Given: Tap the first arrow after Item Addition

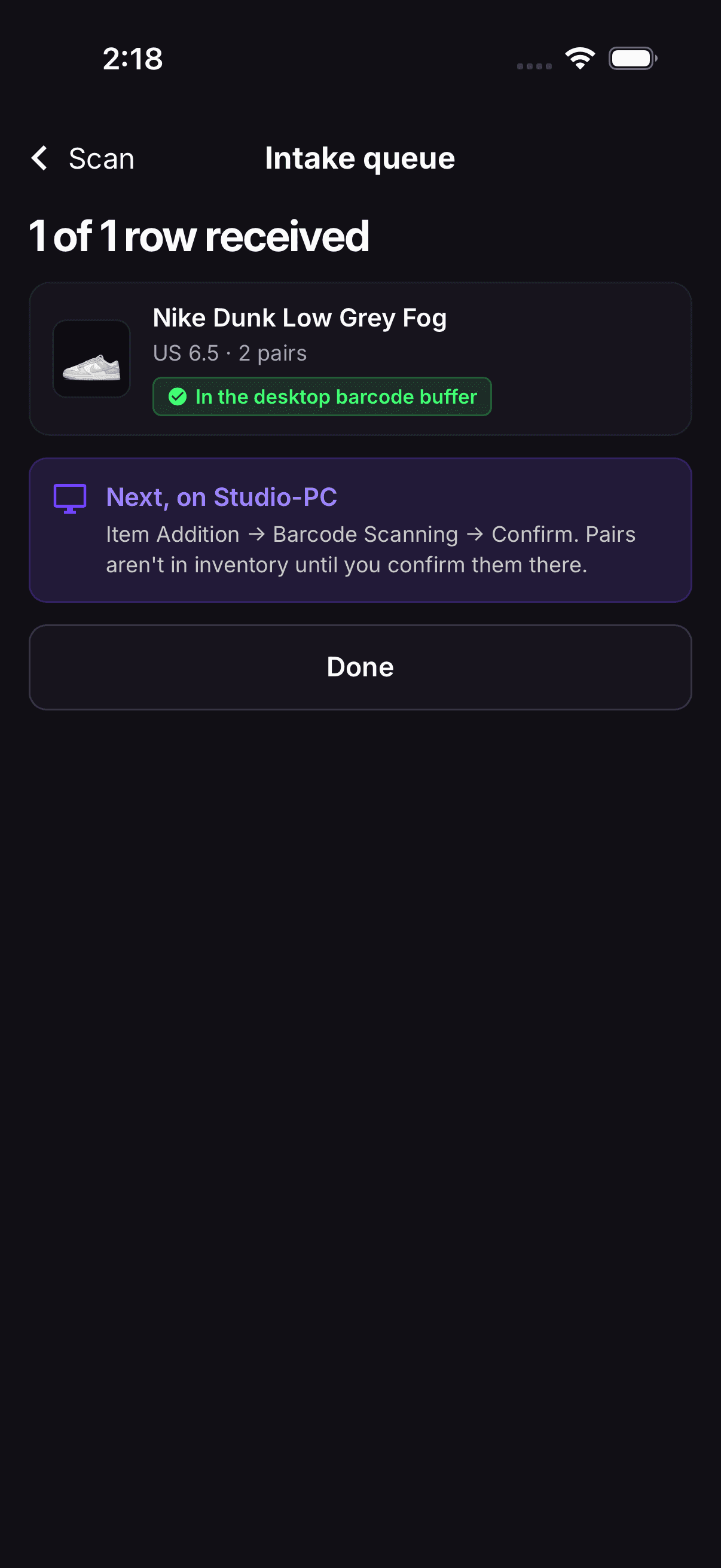Looking at the screenshot, I should click(x=256, y=535).
